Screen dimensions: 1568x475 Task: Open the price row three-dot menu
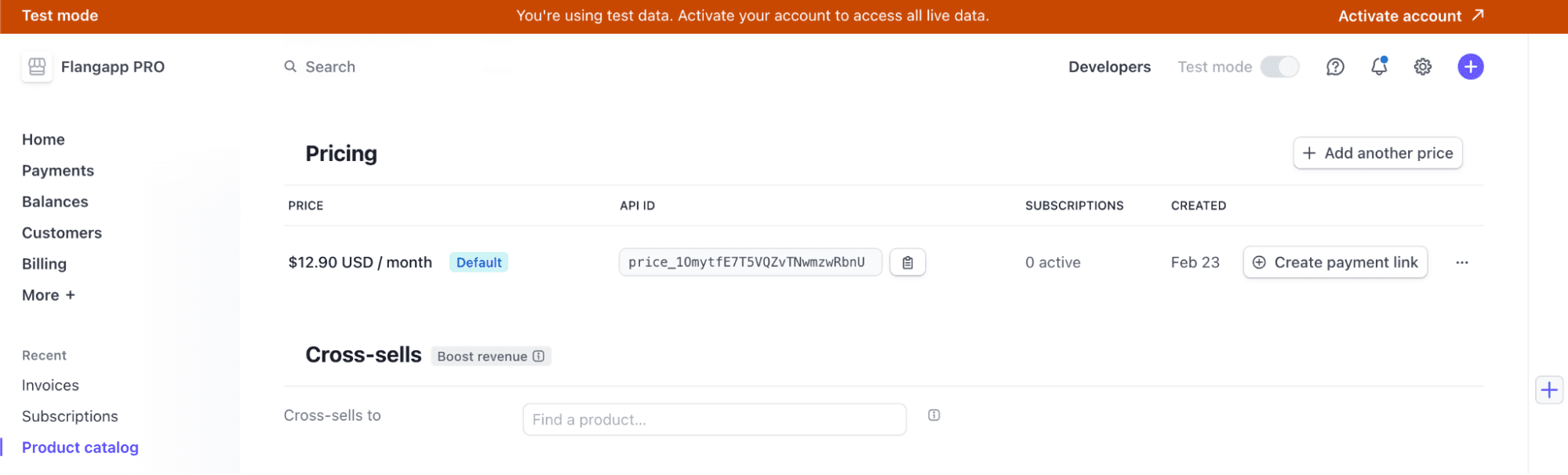tap(1462, 262)
